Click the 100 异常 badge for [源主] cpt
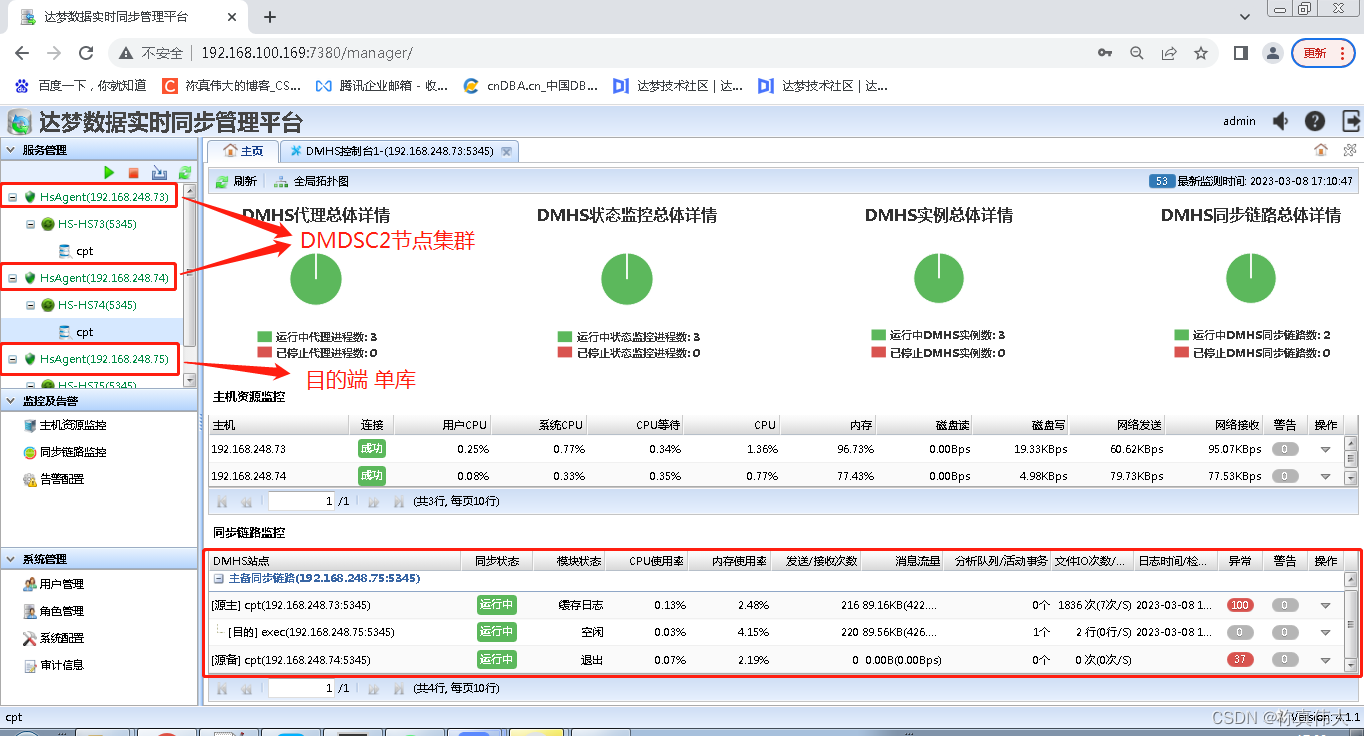 (1240, 605)
